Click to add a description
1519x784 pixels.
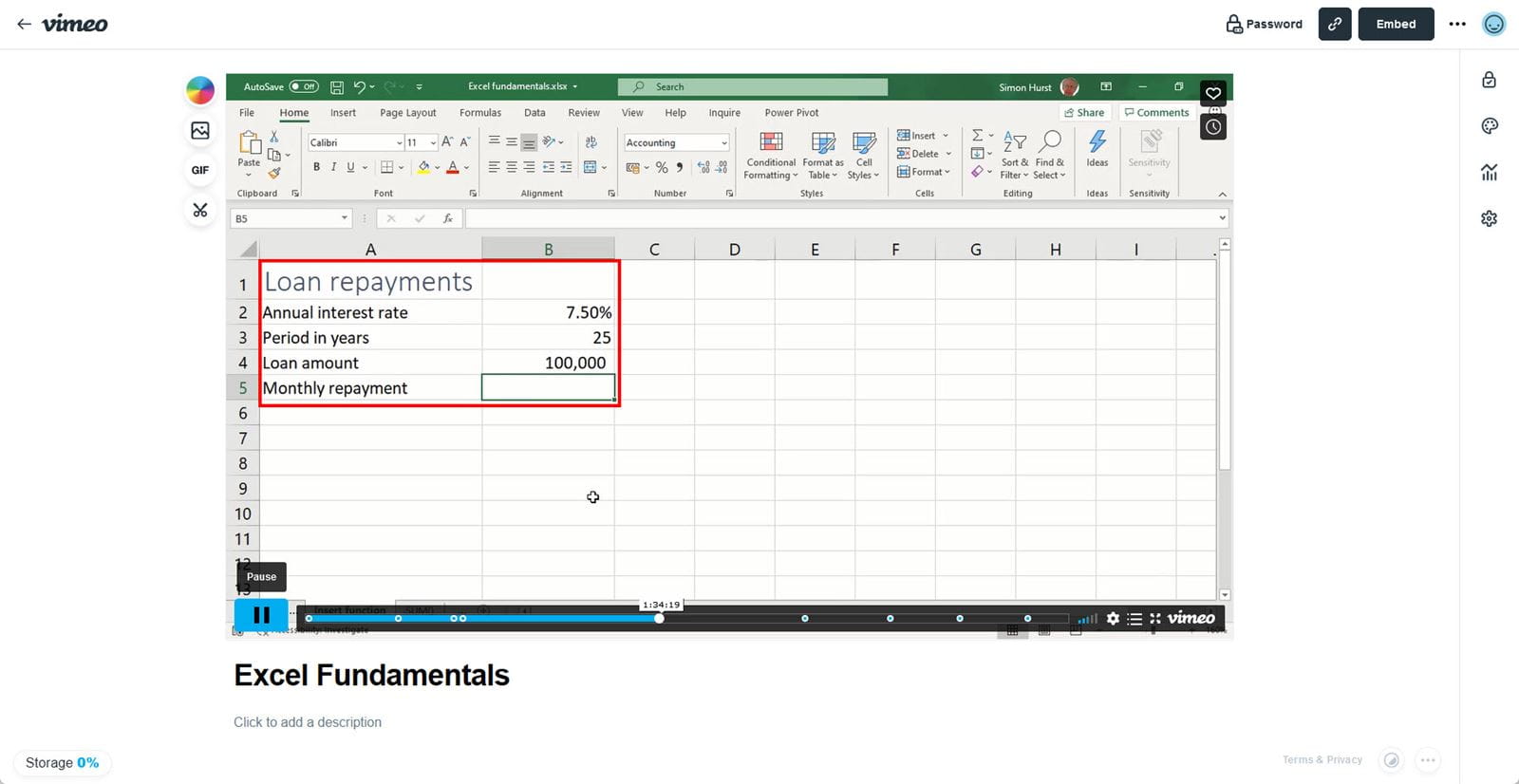[x=308, y=722]
